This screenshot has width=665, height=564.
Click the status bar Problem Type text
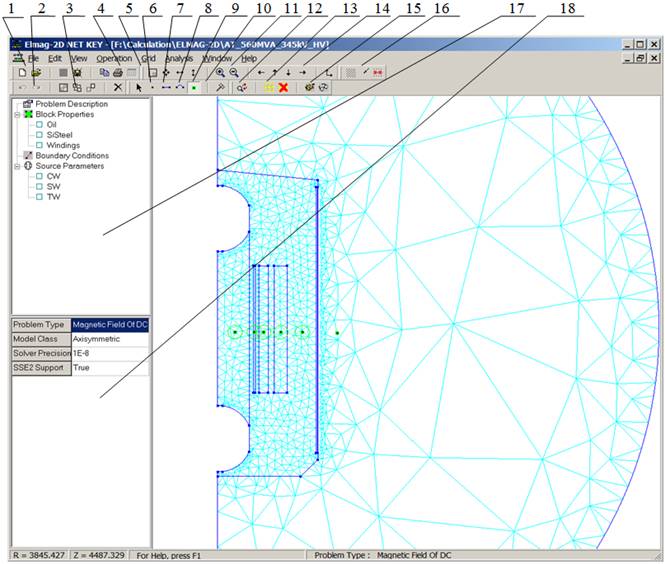383,555
